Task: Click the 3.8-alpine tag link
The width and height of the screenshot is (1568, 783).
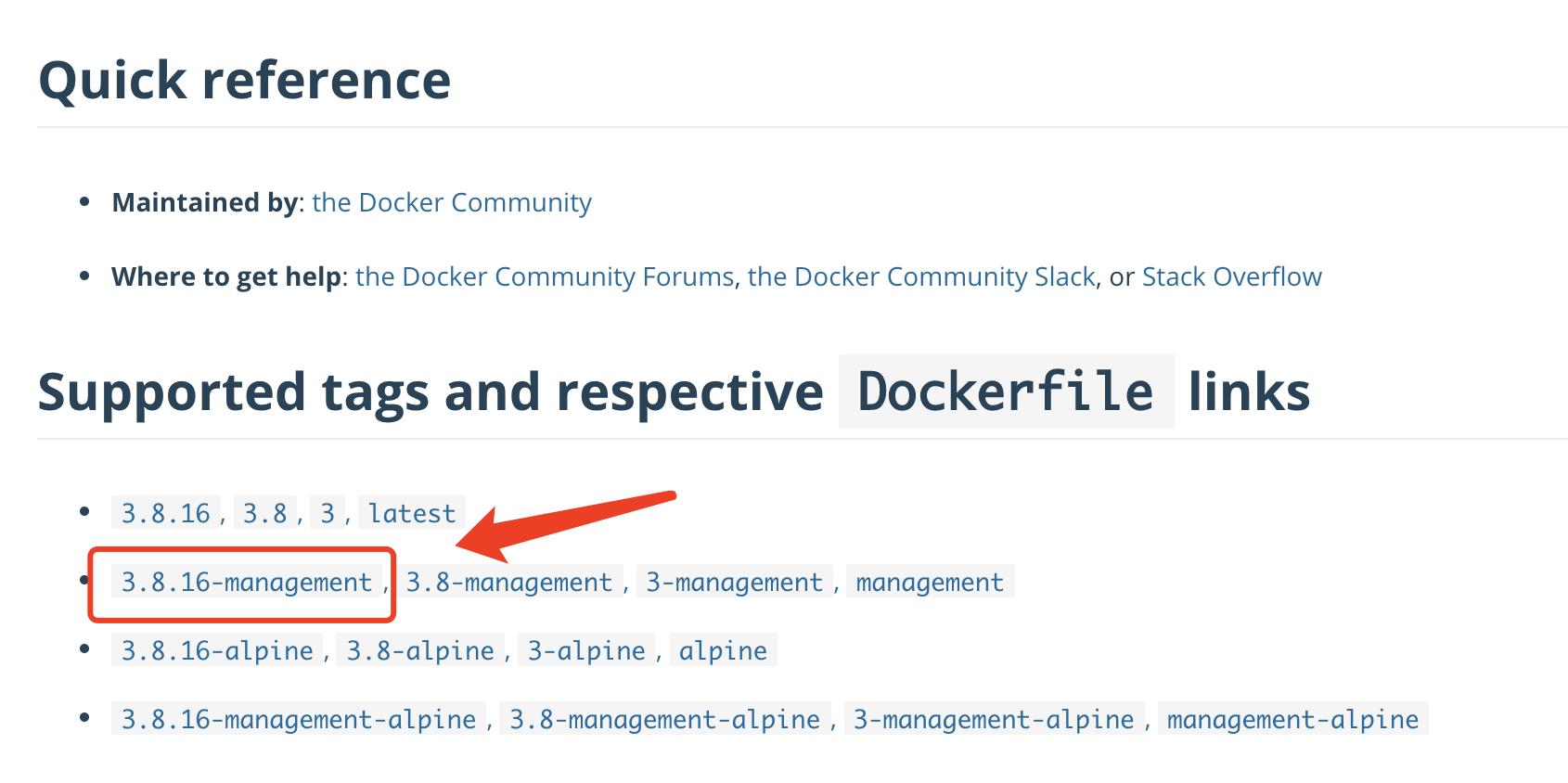Action: (x=420, y=650)
